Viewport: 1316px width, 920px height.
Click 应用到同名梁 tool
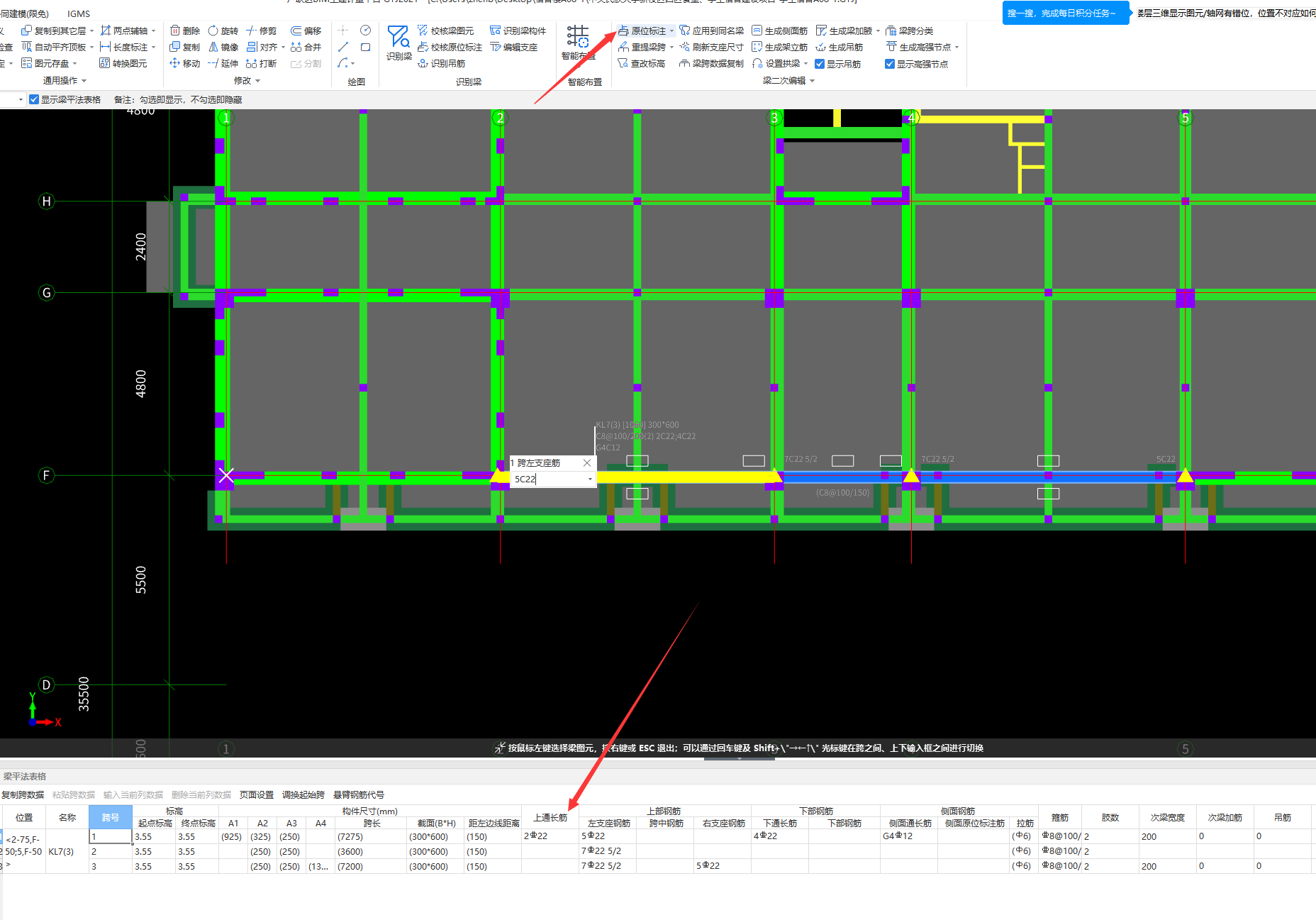pos(712,31)
